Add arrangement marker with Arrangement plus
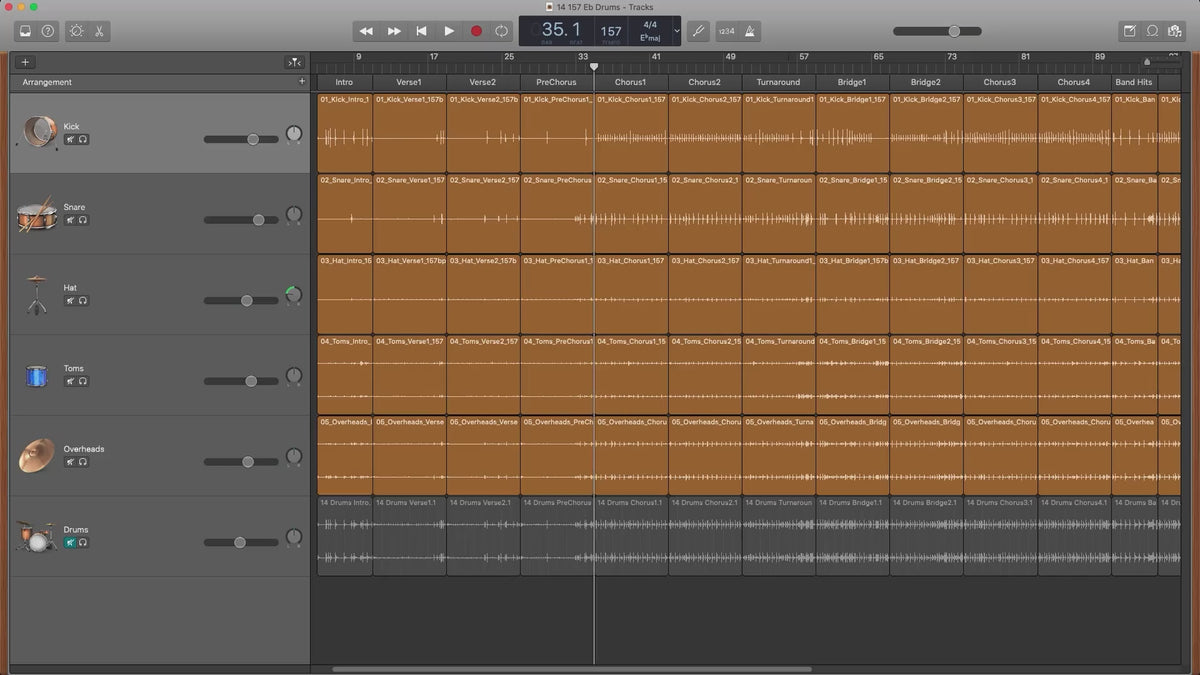Image resolution: width=1200 pixels, height=675 pixels. 302,82
